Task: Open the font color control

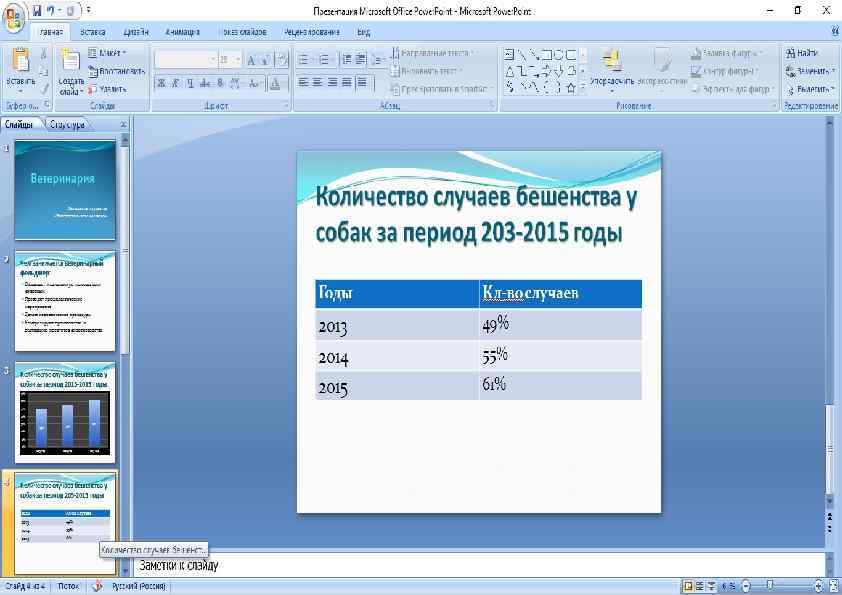Action: click(x=275, y=83)
